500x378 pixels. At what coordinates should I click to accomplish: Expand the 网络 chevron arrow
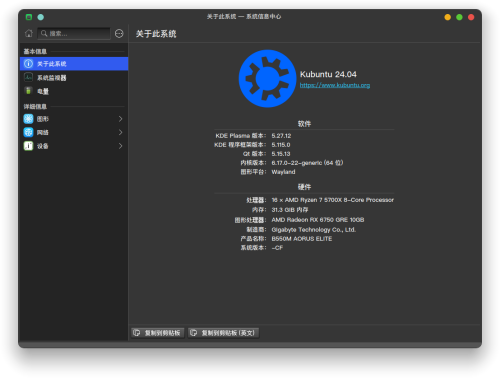(x=121, y=132)
